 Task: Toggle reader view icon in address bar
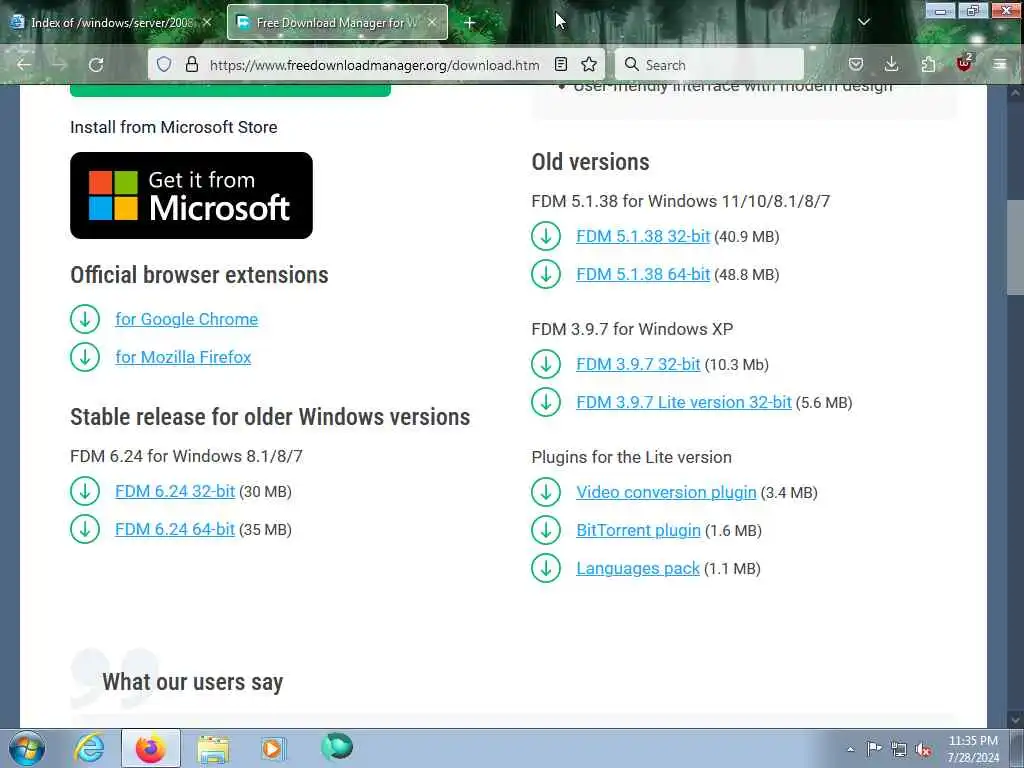(x=561, y=64)
